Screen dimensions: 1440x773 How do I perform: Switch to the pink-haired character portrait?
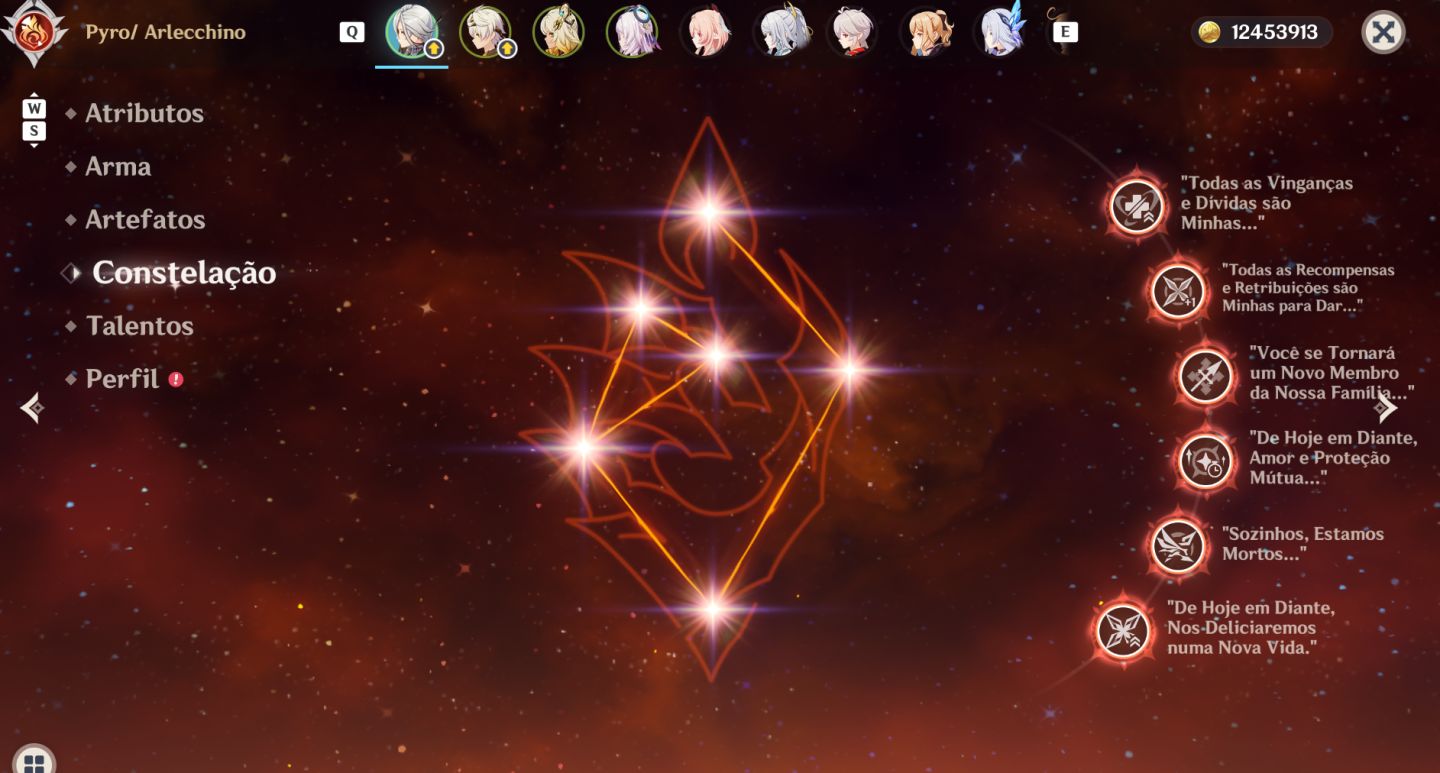coord(706,32)
